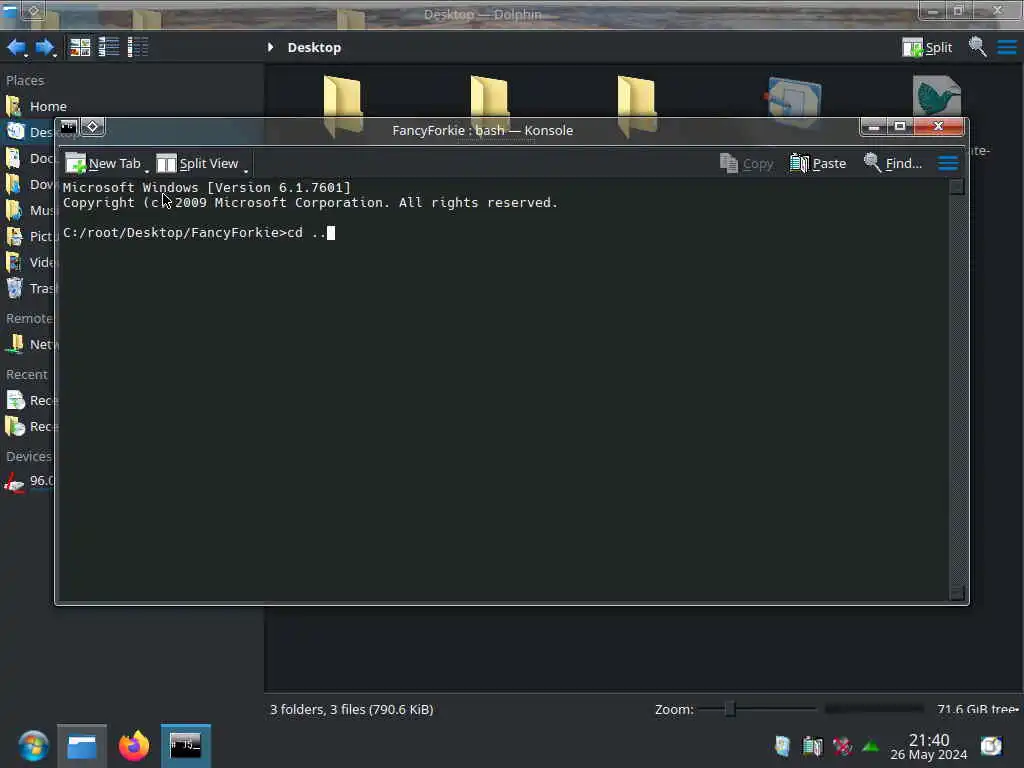Image resolution: width=1024 pixels, height=768 pixels.
Task: Switch to Konsole via taskbar button
Action: click(186, 746)
